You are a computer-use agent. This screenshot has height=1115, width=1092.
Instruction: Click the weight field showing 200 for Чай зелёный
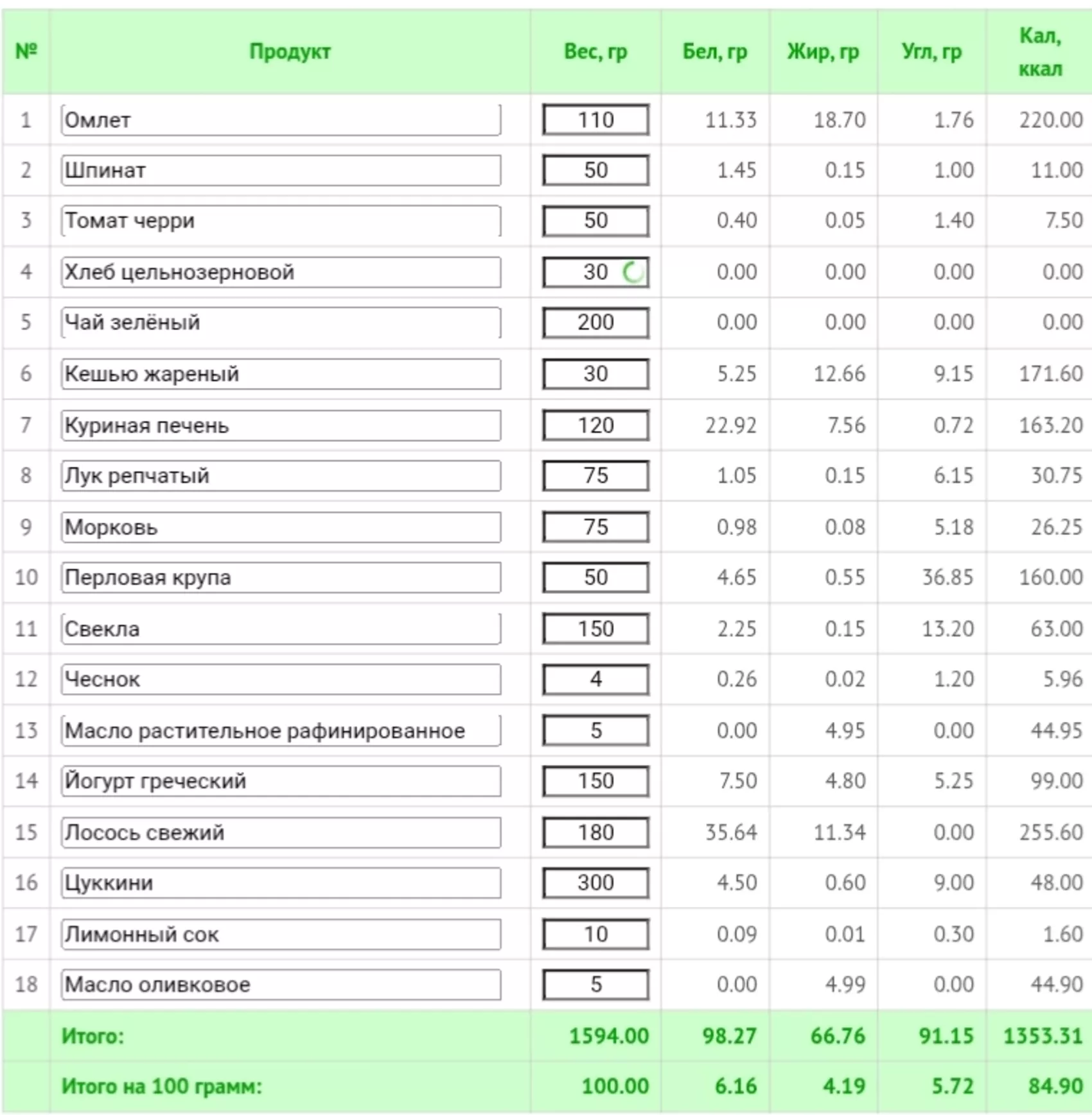coord(595,322)
